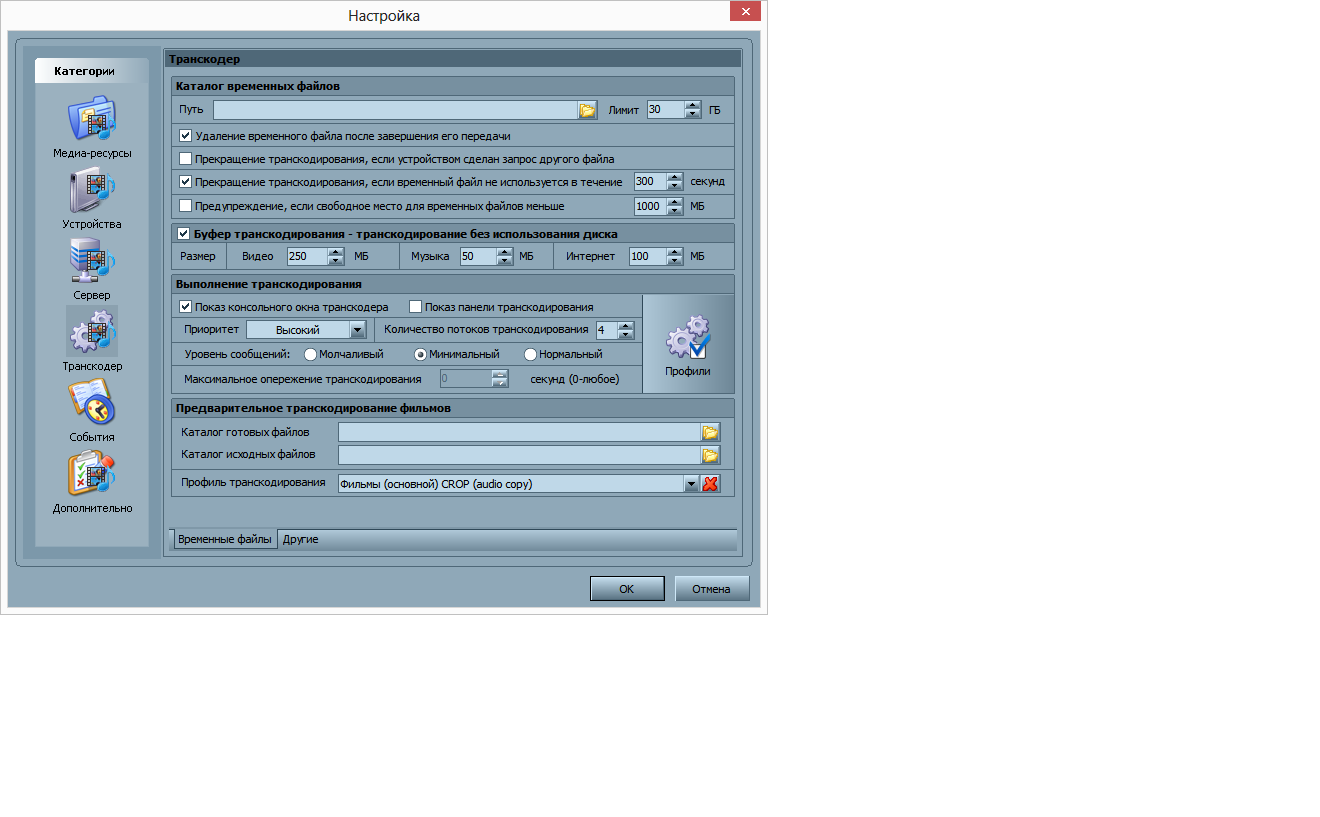Screen dimensions: 1320x817
Task: Open the События category
Action: [91, 403]
